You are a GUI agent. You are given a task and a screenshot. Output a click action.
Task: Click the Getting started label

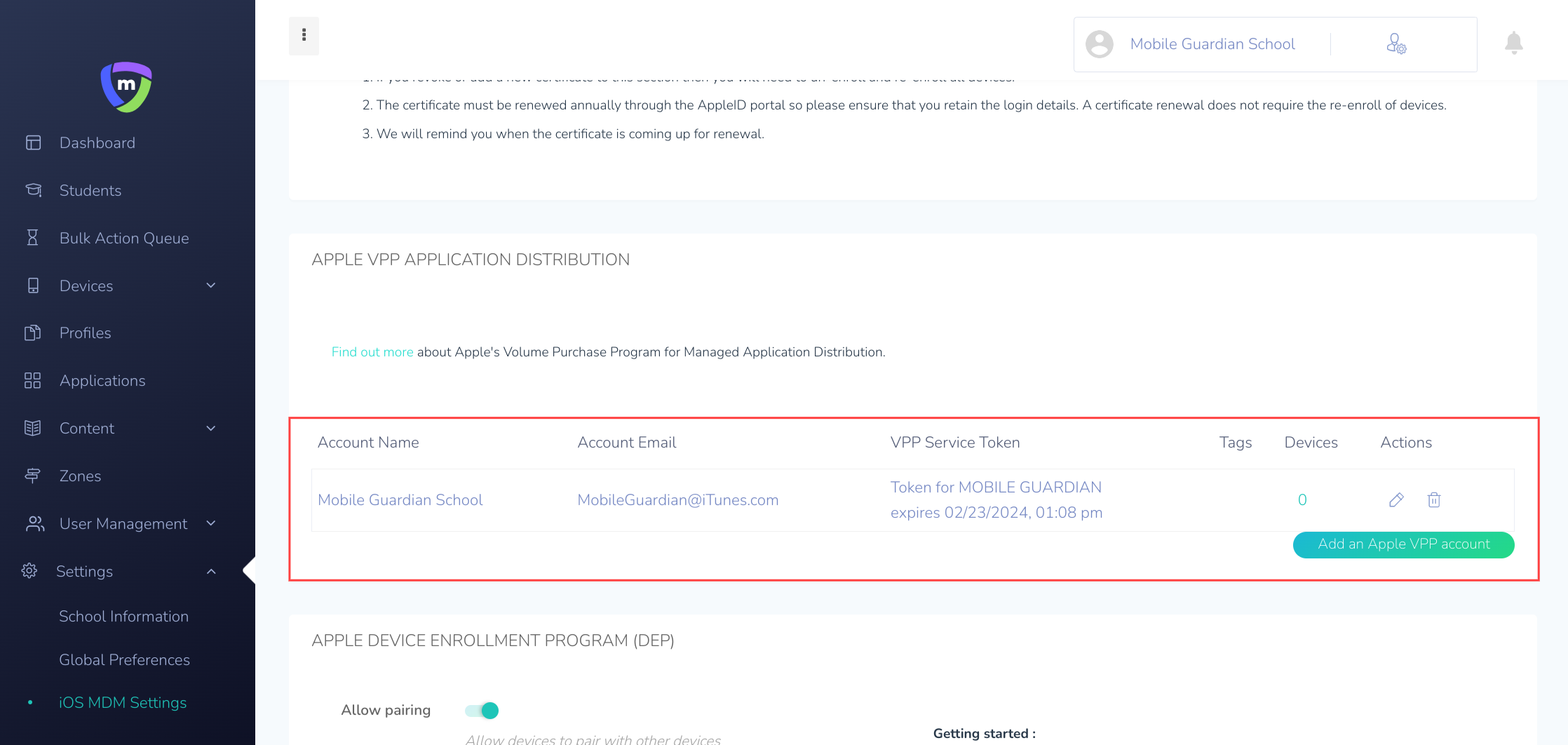pos(985,733)
